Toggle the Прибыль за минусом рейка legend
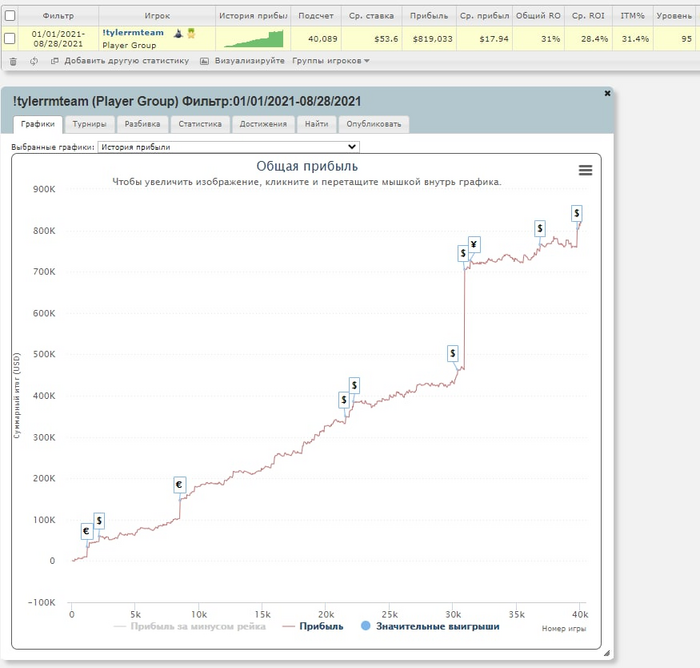The height and width of the screenshot is (668, 700). [x=190, y=626]
